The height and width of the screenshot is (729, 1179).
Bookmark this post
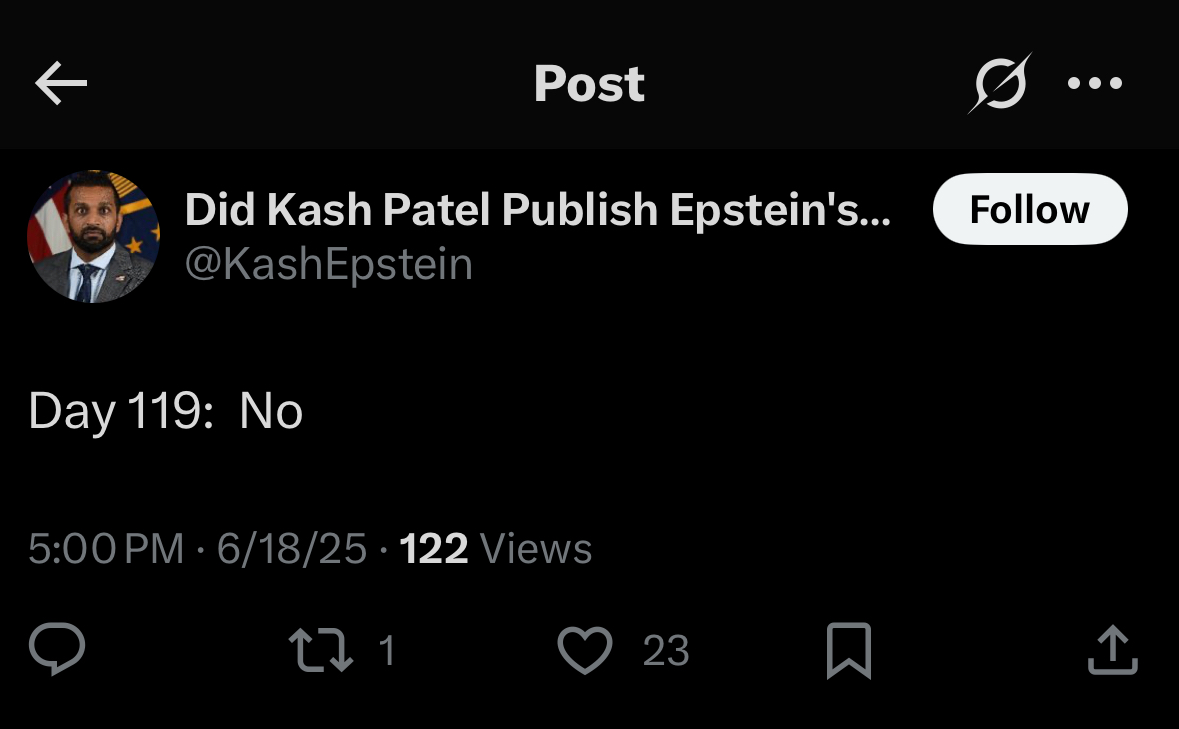click(x=849, y=650)
